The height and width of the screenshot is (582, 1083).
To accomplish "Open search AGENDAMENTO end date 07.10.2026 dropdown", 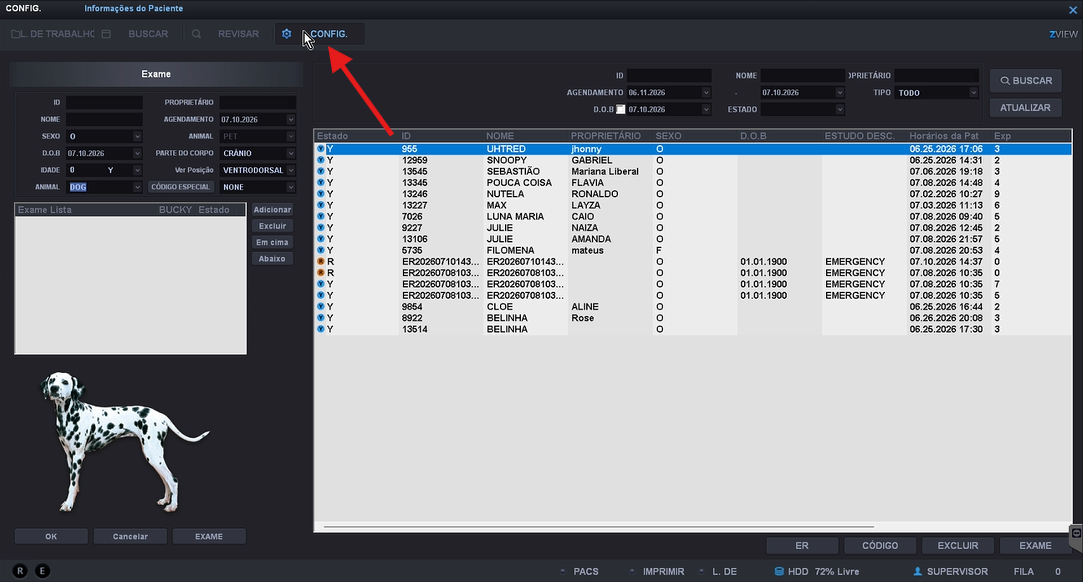I will pos(840,93).
